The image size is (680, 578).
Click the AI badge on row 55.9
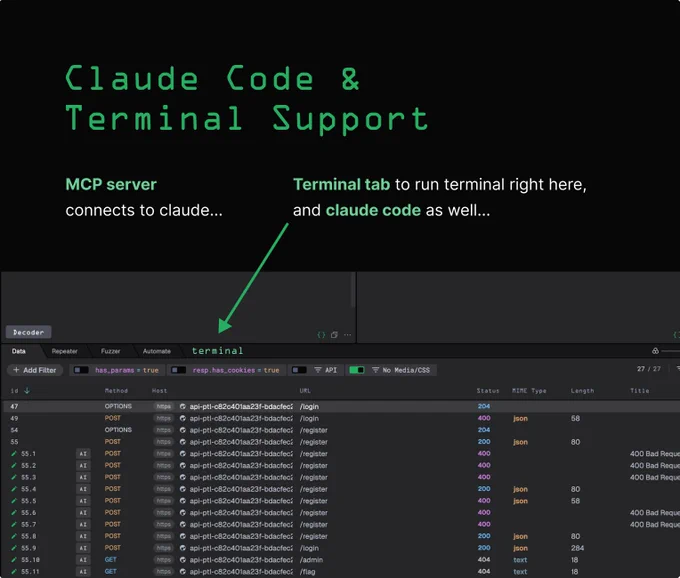tap(83, 548)
